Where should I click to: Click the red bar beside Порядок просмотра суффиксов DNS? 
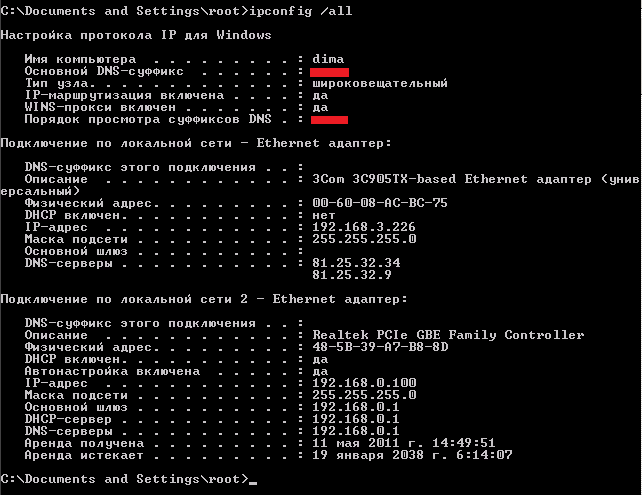(329, 120)
